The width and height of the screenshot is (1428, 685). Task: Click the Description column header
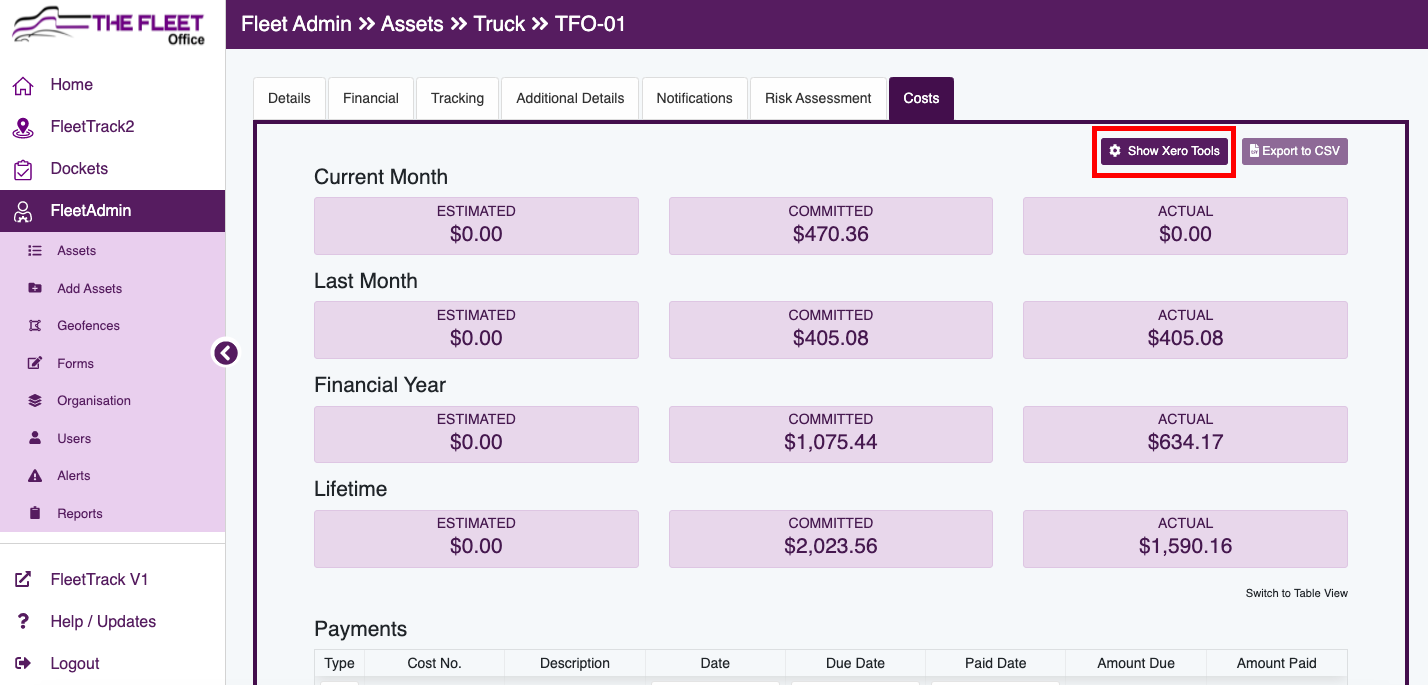pos(575,663)
